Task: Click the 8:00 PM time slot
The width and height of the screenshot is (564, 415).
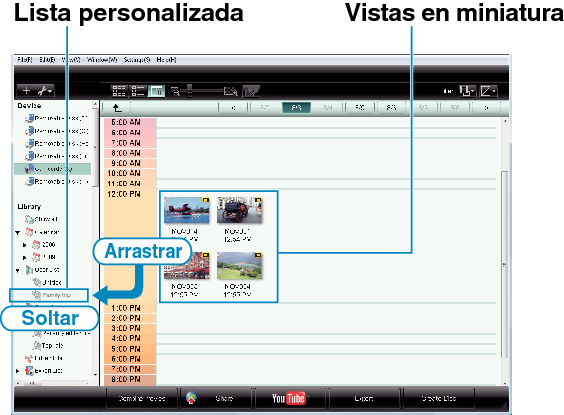Action: click(130, 379)
